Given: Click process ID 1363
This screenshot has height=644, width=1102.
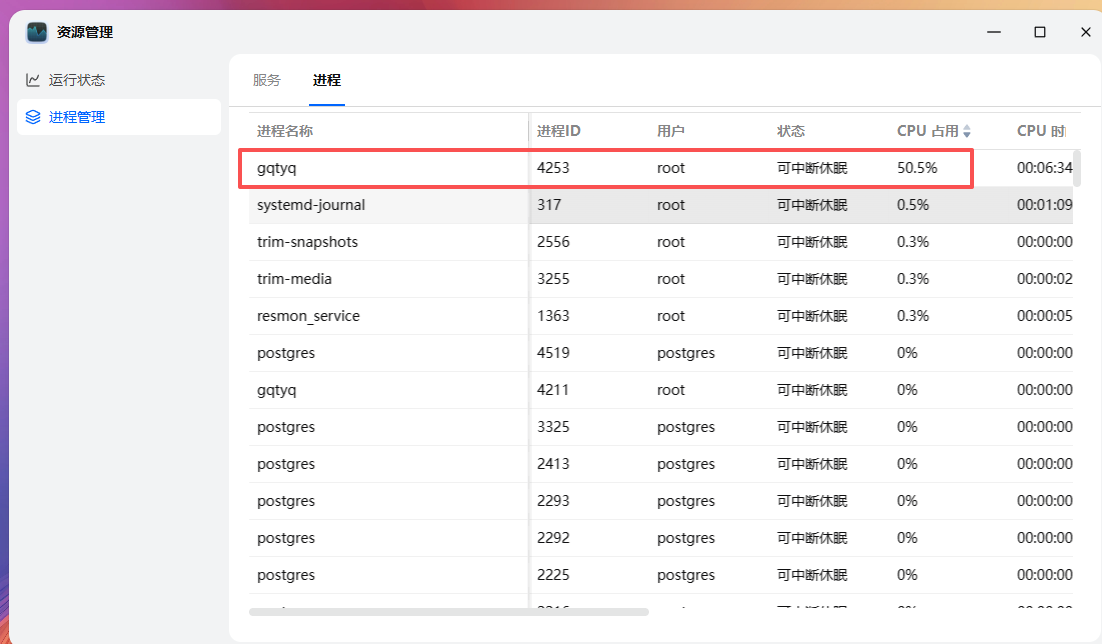Looking at the screenshot, I should point(553,316).
